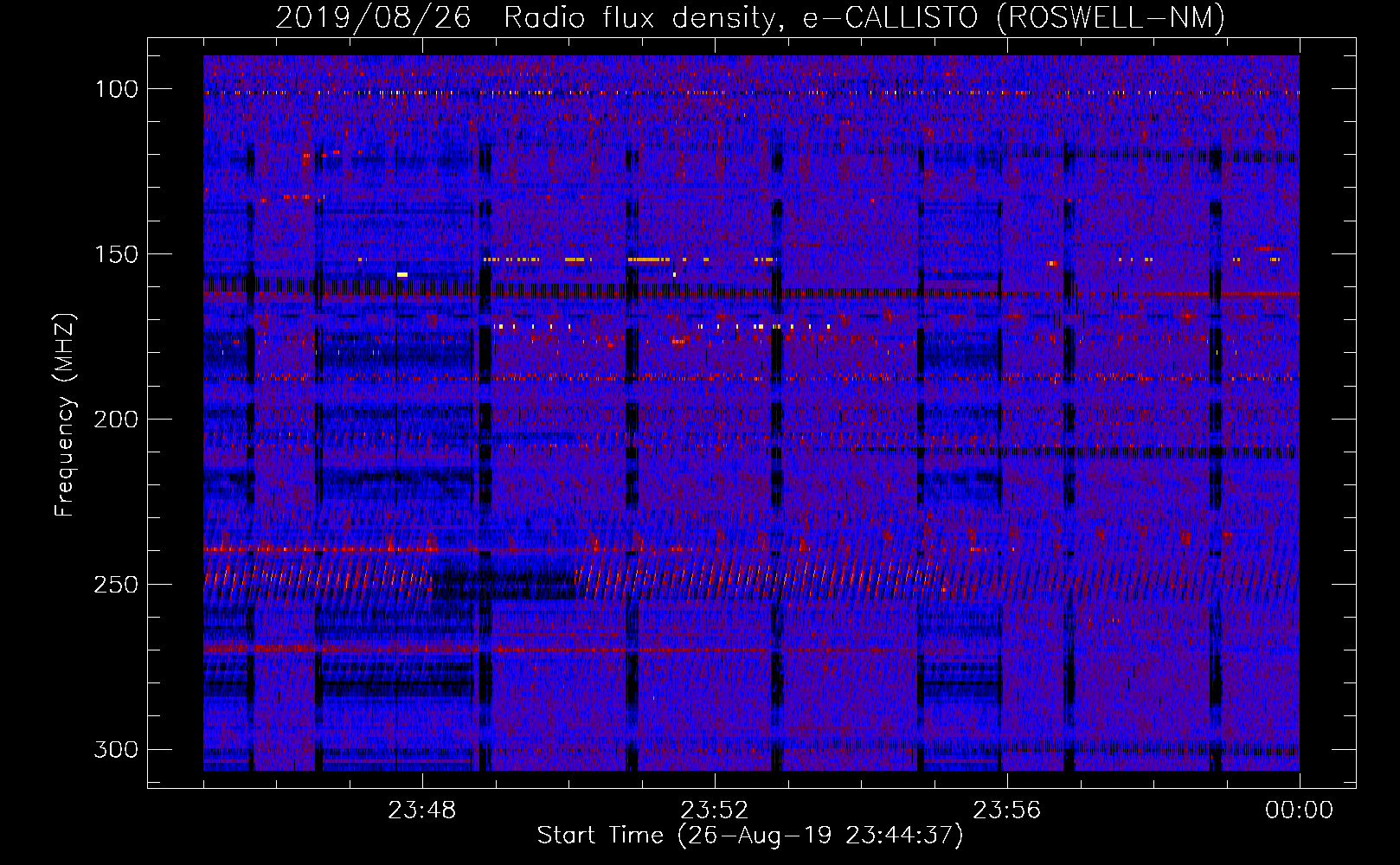Click the 23:56 time tick label
The height and width of the screenshot is (865, 1400).
click(1007, 811)
